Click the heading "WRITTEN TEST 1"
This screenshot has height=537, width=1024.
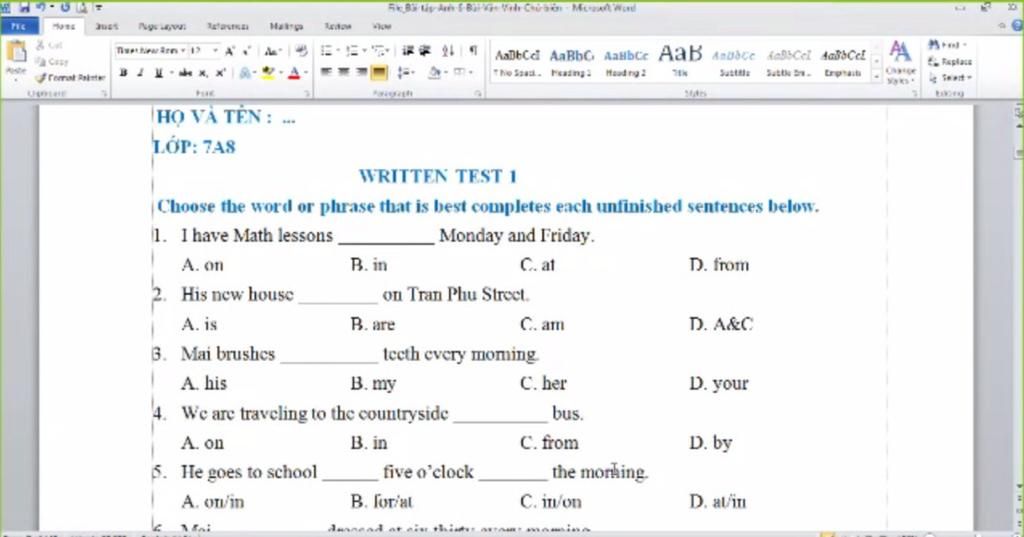click(x=438, y=176)
